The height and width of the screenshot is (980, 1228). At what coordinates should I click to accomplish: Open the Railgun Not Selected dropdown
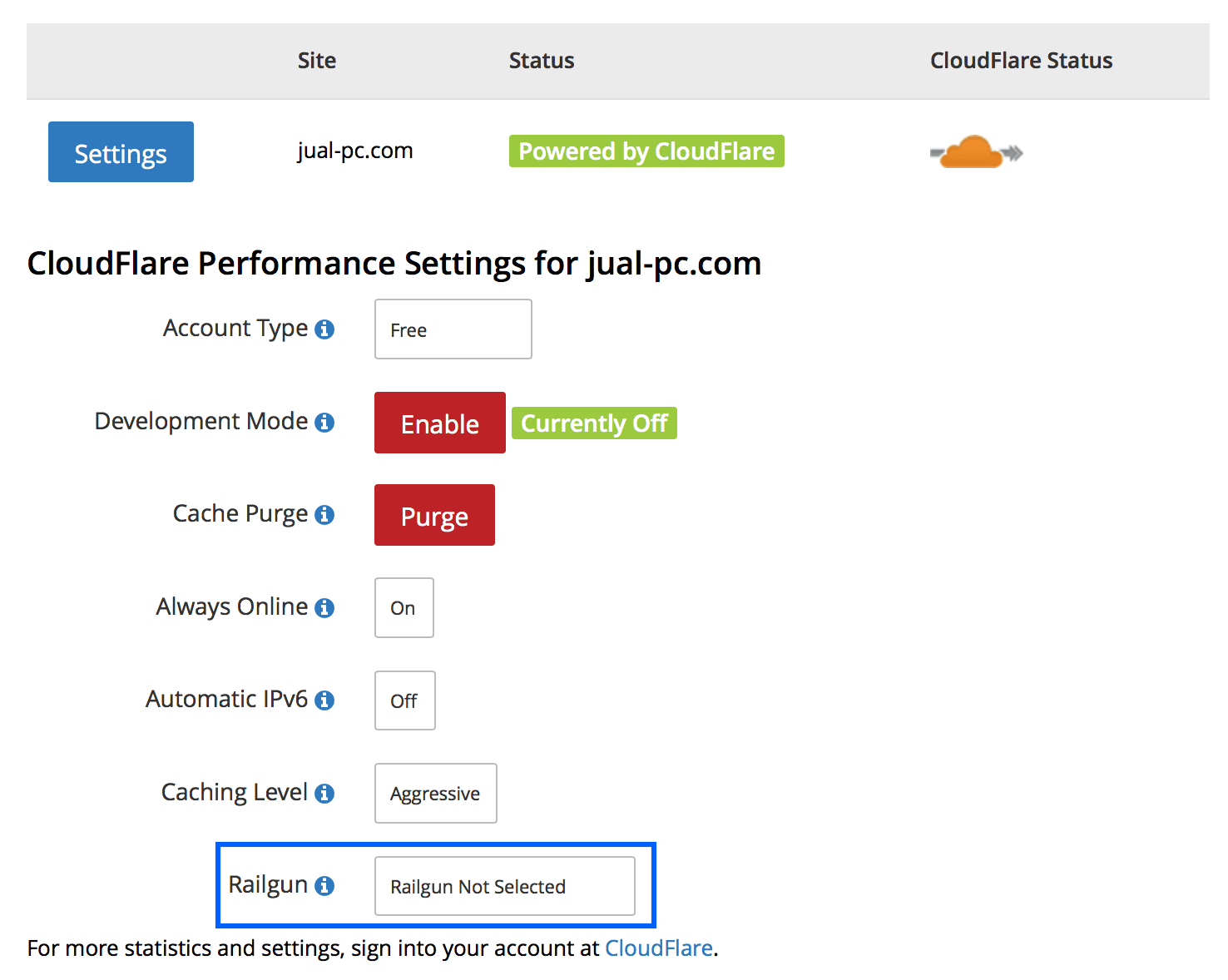[504, 886]
